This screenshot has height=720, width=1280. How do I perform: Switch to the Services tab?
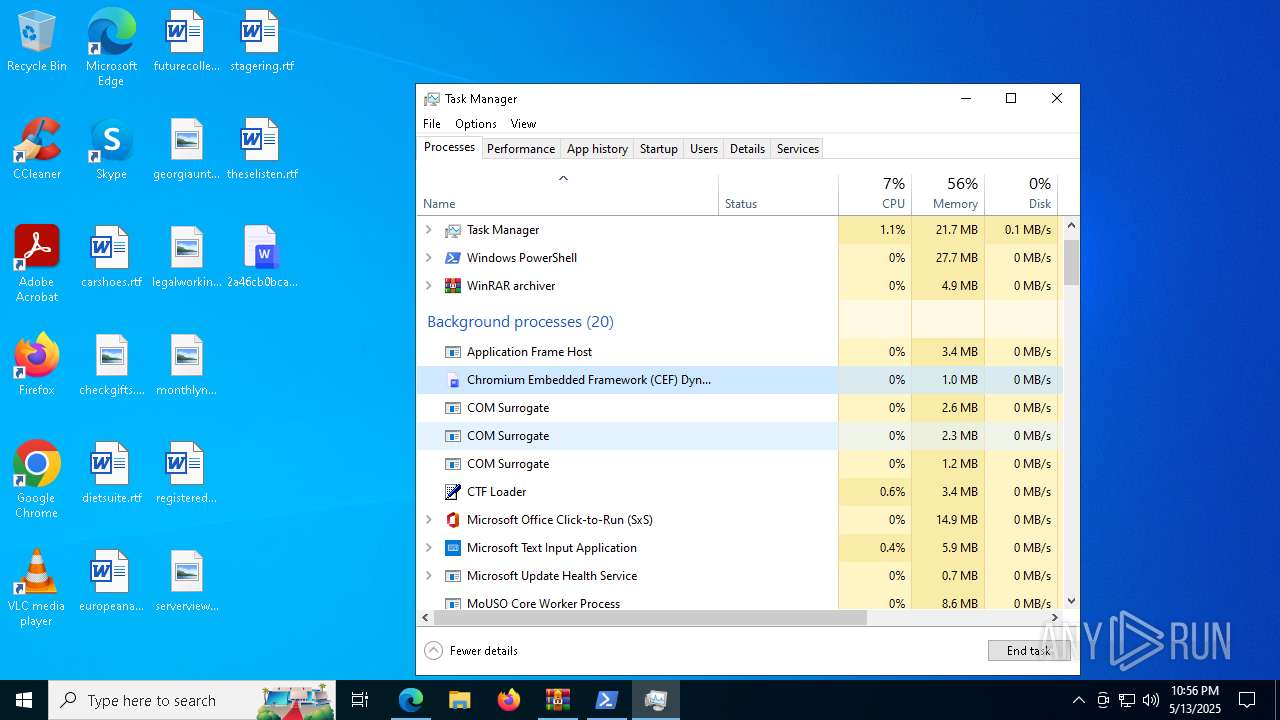[798, 149]
